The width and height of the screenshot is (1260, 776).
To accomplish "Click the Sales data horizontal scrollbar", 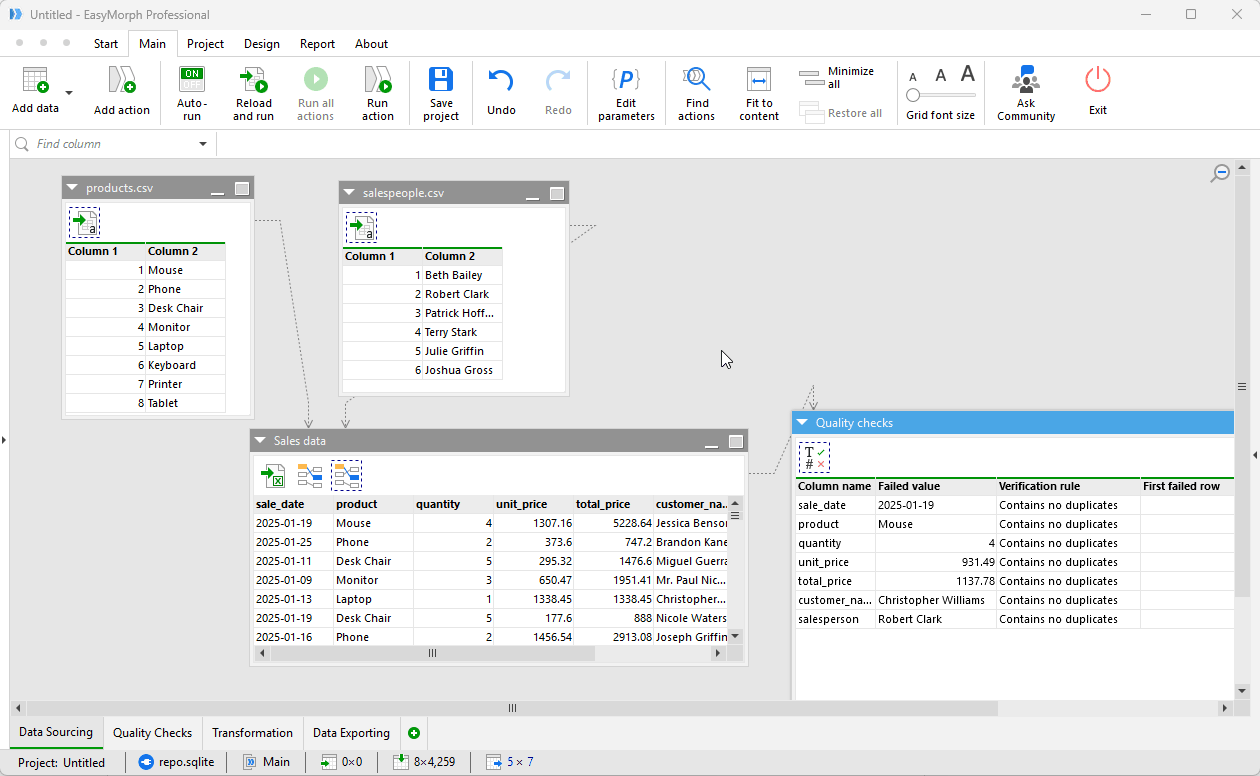I will pos(432,653).
